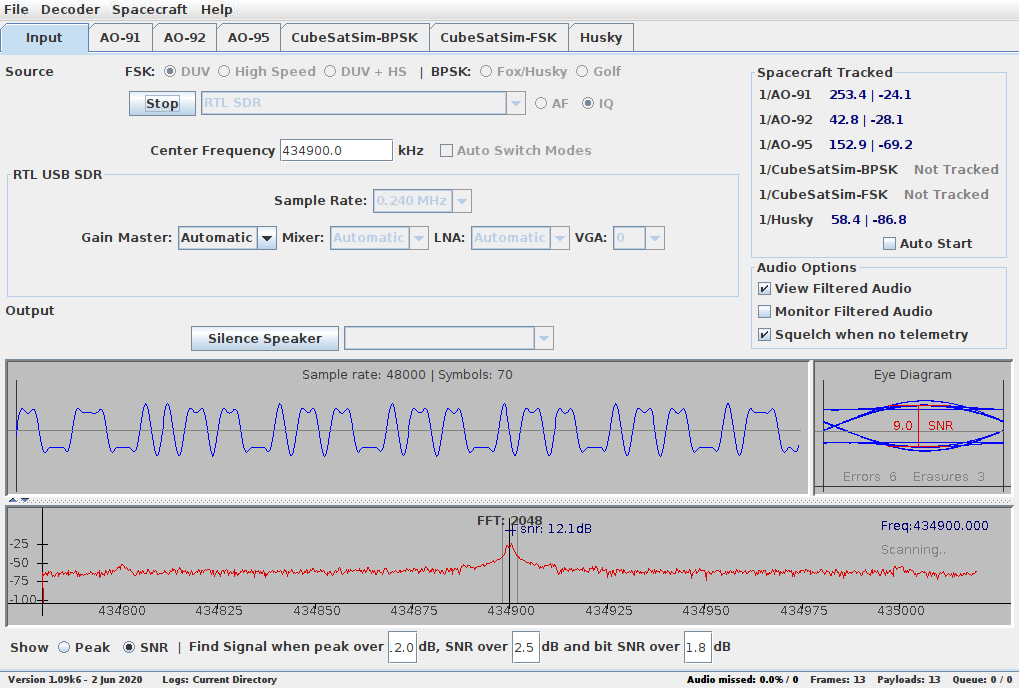Click the signal peak marker in FFT

coord(510,531)
